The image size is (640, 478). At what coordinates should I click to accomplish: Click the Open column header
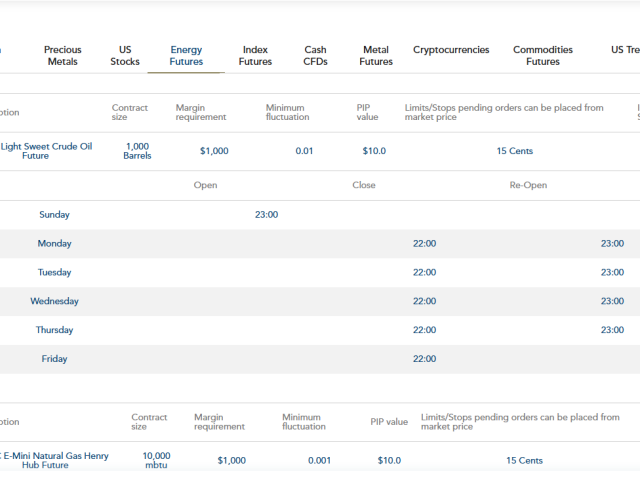click(205, 186)
